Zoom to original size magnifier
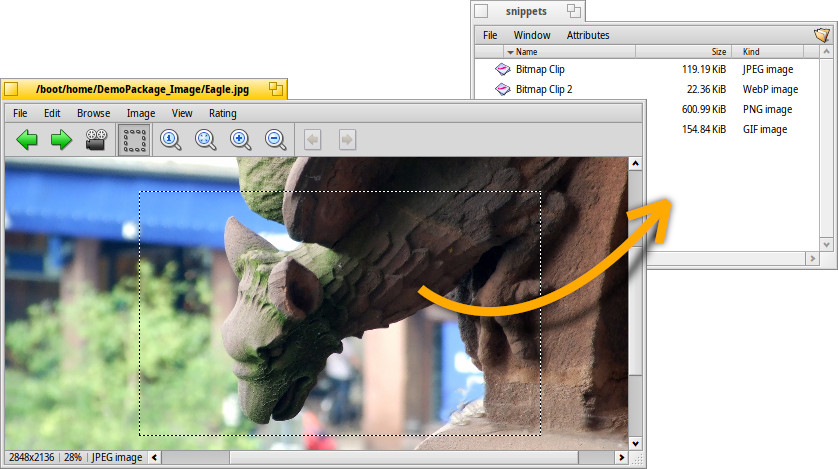 (171, 140)
